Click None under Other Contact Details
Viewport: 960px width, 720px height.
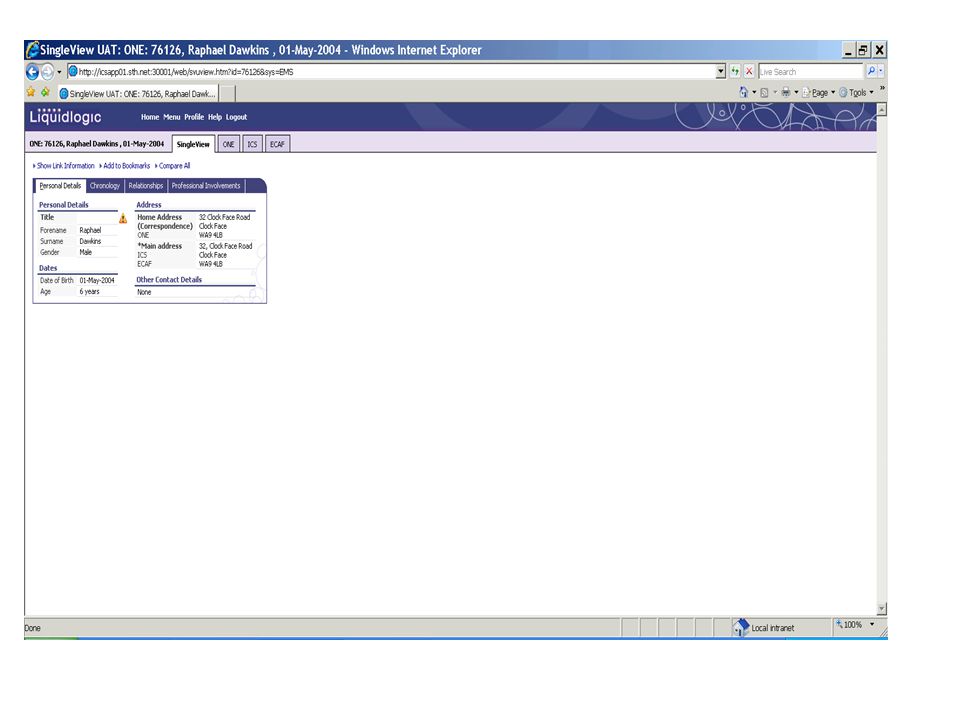pyautogui.click(x=144, y=292)
